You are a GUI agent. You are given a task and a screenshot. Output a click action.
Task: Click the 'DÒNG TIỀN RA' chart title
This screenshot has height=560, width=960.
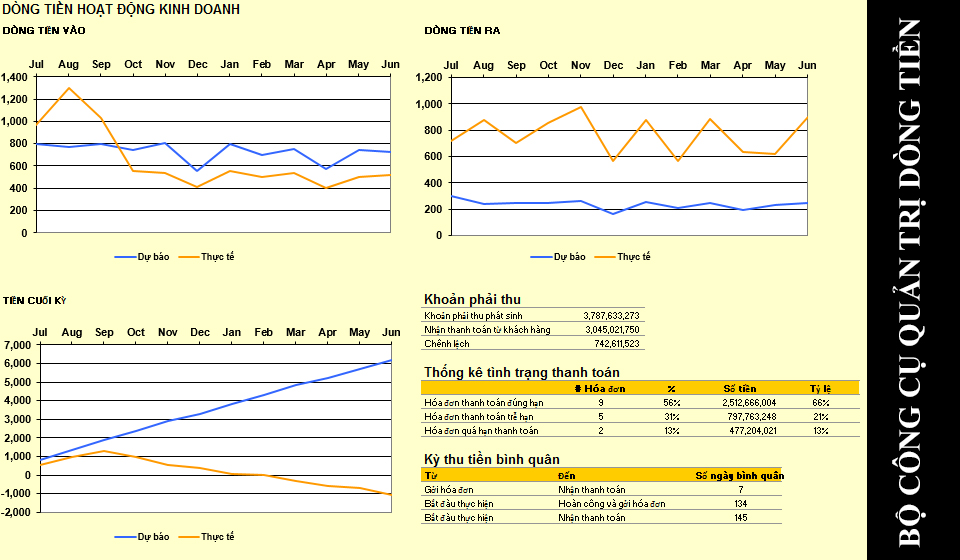click(x=462, y=31)
